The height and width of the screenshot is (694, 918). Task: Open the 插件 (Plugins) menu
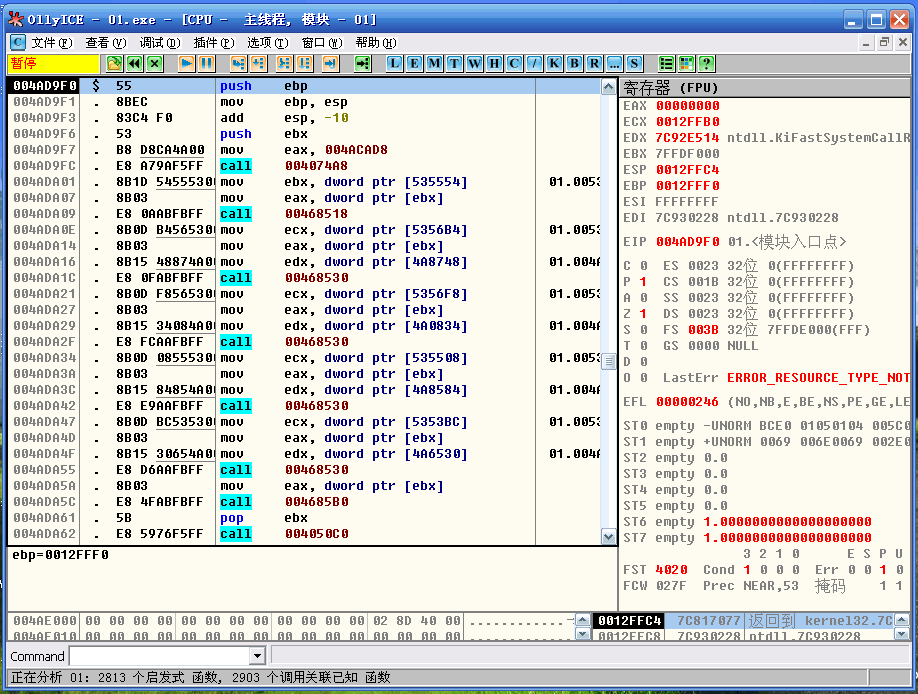[213, 43]
